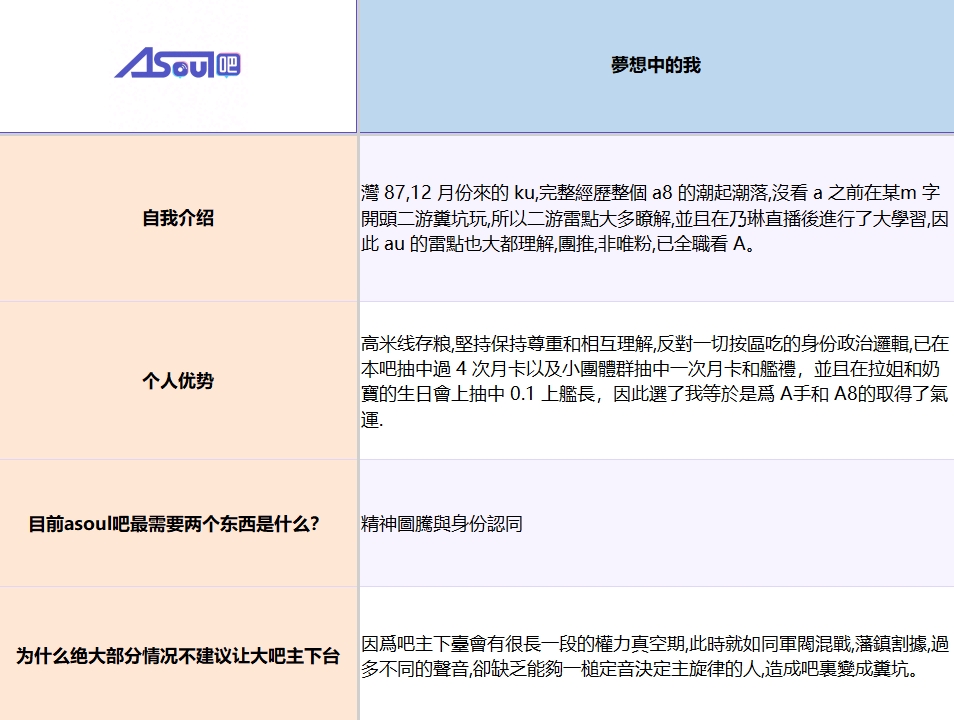This screenshot has width=954, height=720.
Task: Click the line starting 寶的生日會上抽中
Action: (655, 394)
